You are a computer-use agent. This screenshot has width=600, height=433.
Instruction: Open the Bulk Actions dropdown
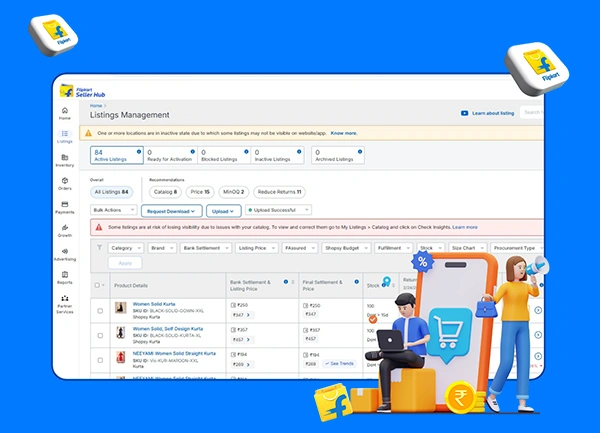pyautogui.click(x=114, y=210)
